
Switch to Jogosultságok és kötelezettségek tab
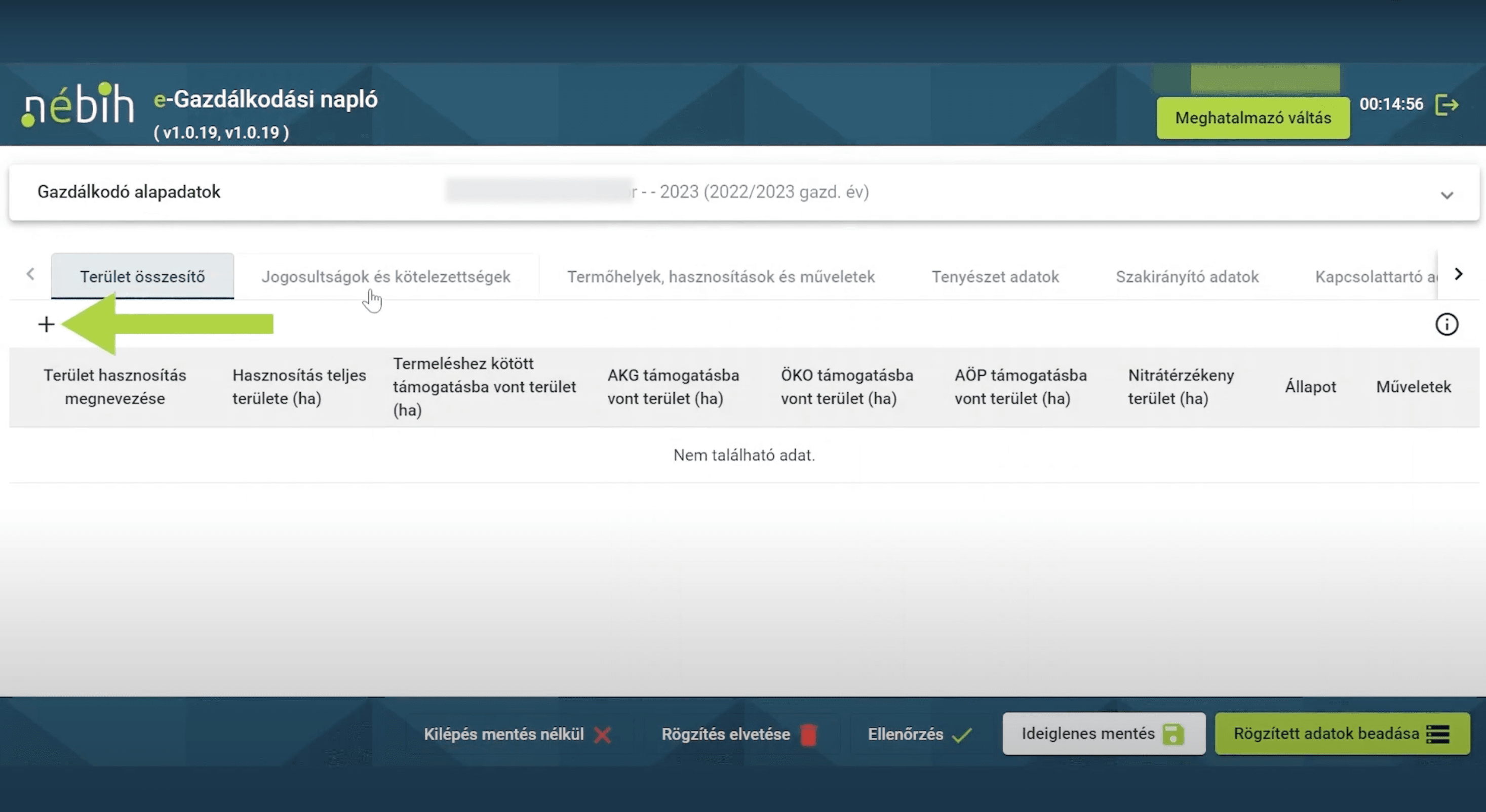tap(386, 277)
